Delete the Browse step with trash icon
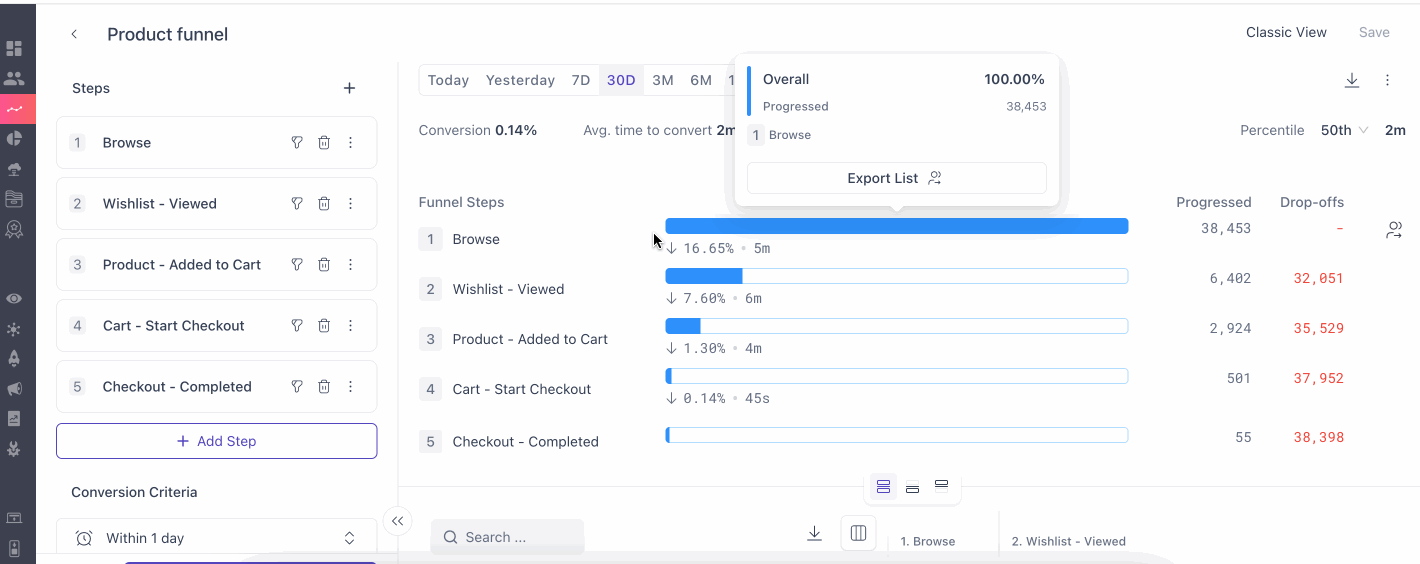The image size is (1420, 564). [324, 143]
